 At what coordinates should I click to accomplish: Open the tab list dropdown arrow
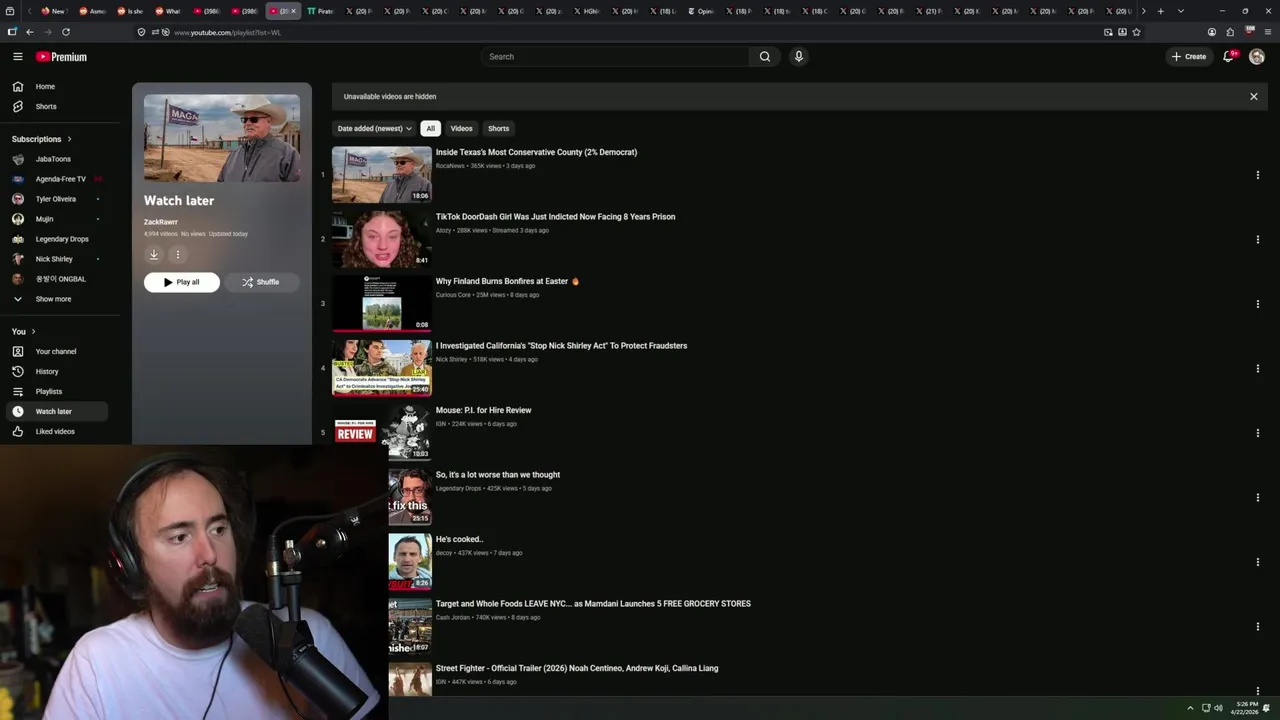pos(1181,11)
